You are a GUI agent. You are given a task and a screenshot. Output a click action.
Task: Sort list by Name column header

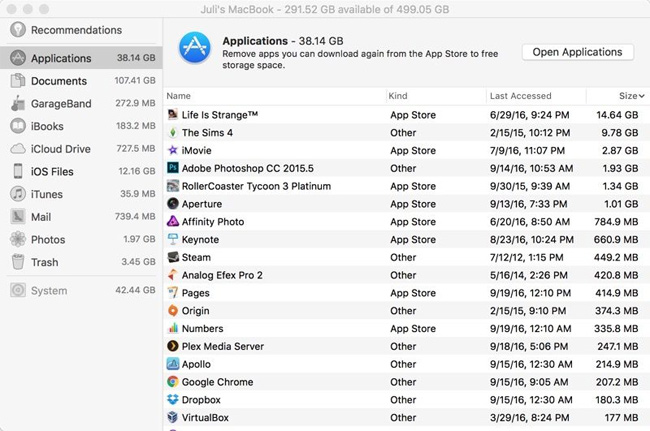tap(179, 96)
